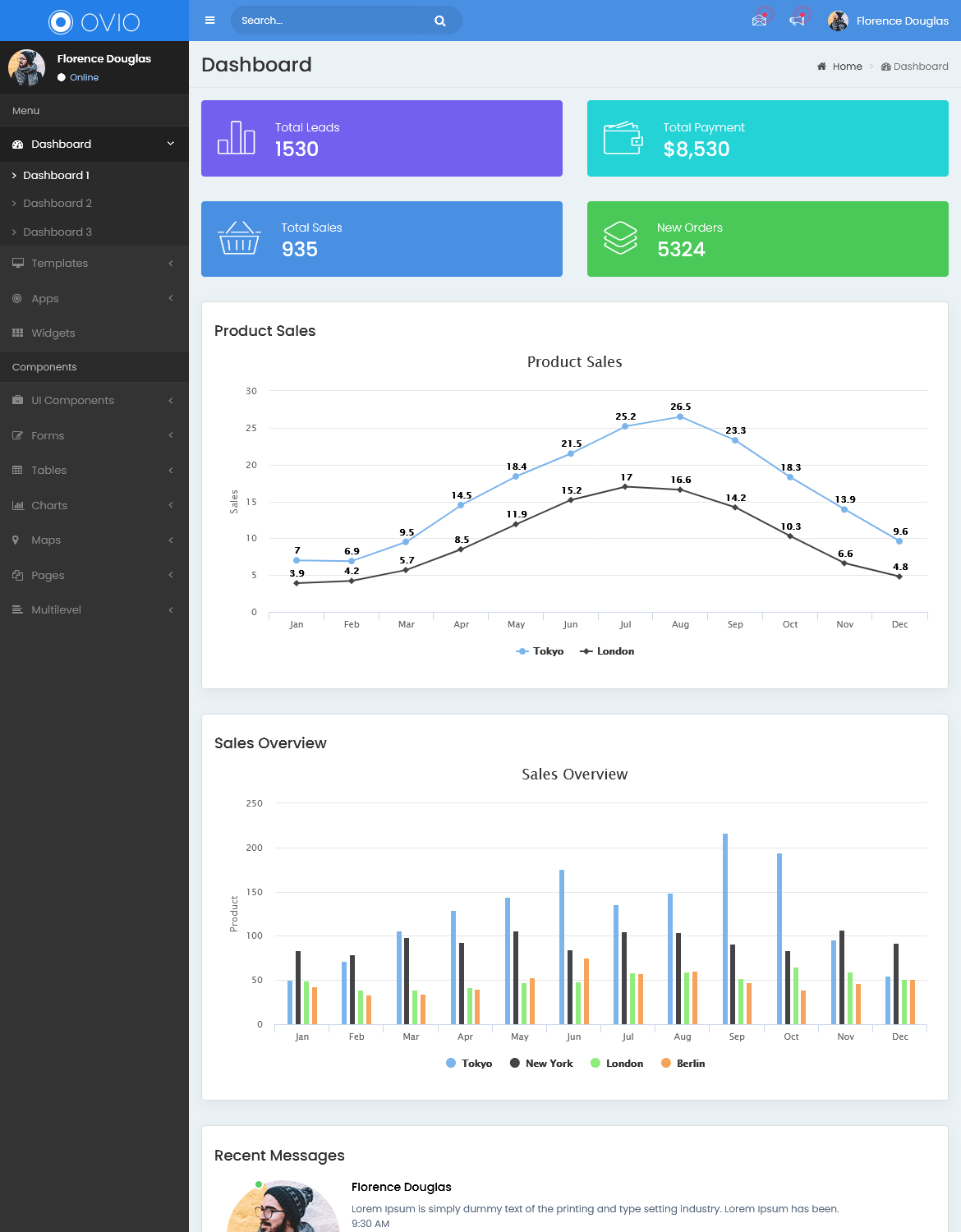The image size is (961, 1232).
Task: Click the tall Tokyo Sep bar
Action: click(725, 929)
